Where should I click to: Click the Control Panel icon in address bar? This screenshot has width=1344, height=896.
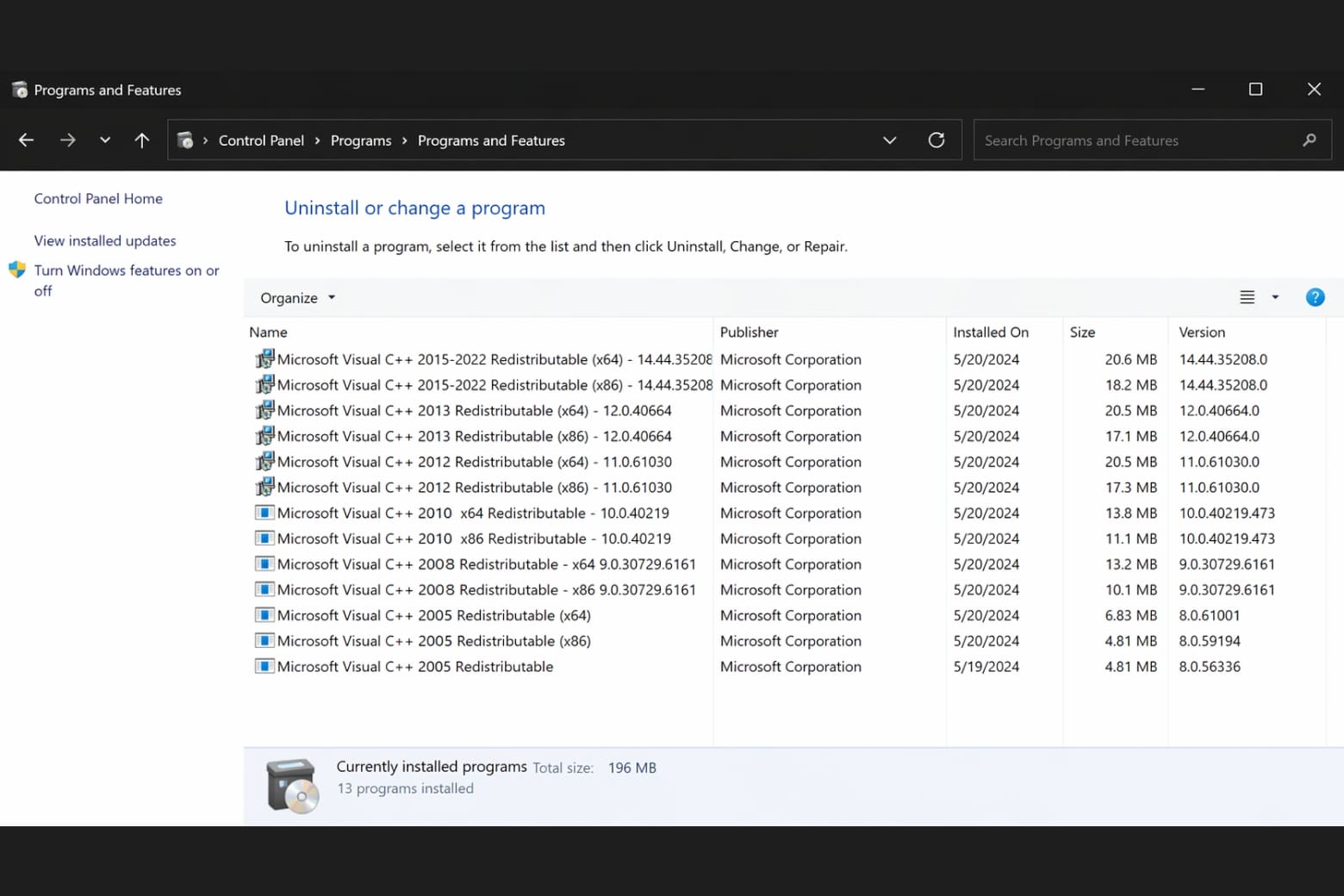184,140
